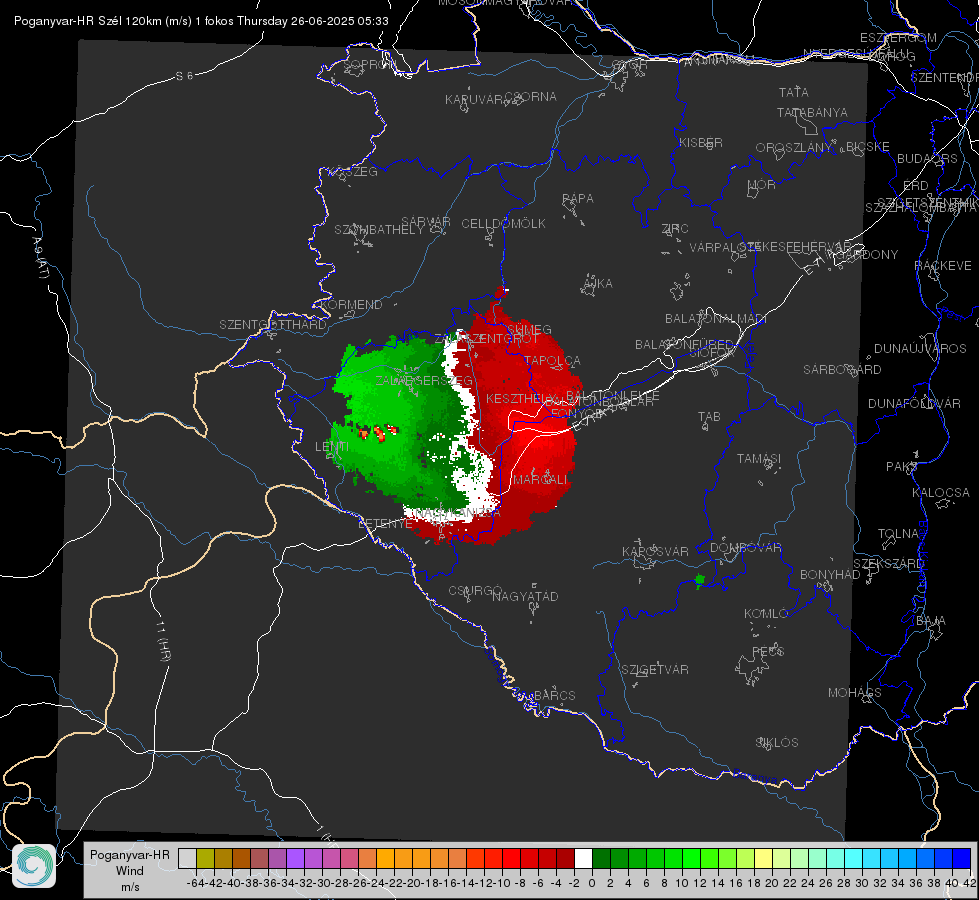The width and height of the screenshot is (979, 900).
Task: Click the TATA city label
Action: pos(794,92)
